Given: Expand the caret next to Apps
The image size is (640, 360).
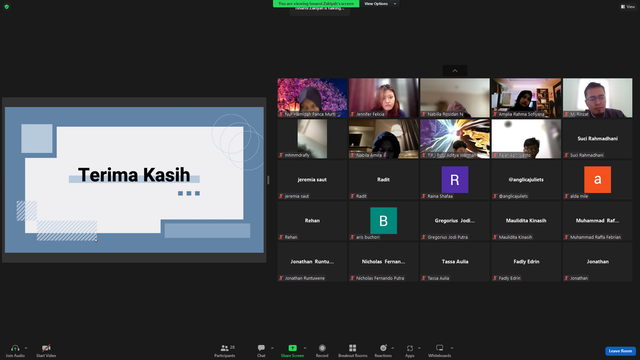Looking at the screenshot, I should (419, 348).
